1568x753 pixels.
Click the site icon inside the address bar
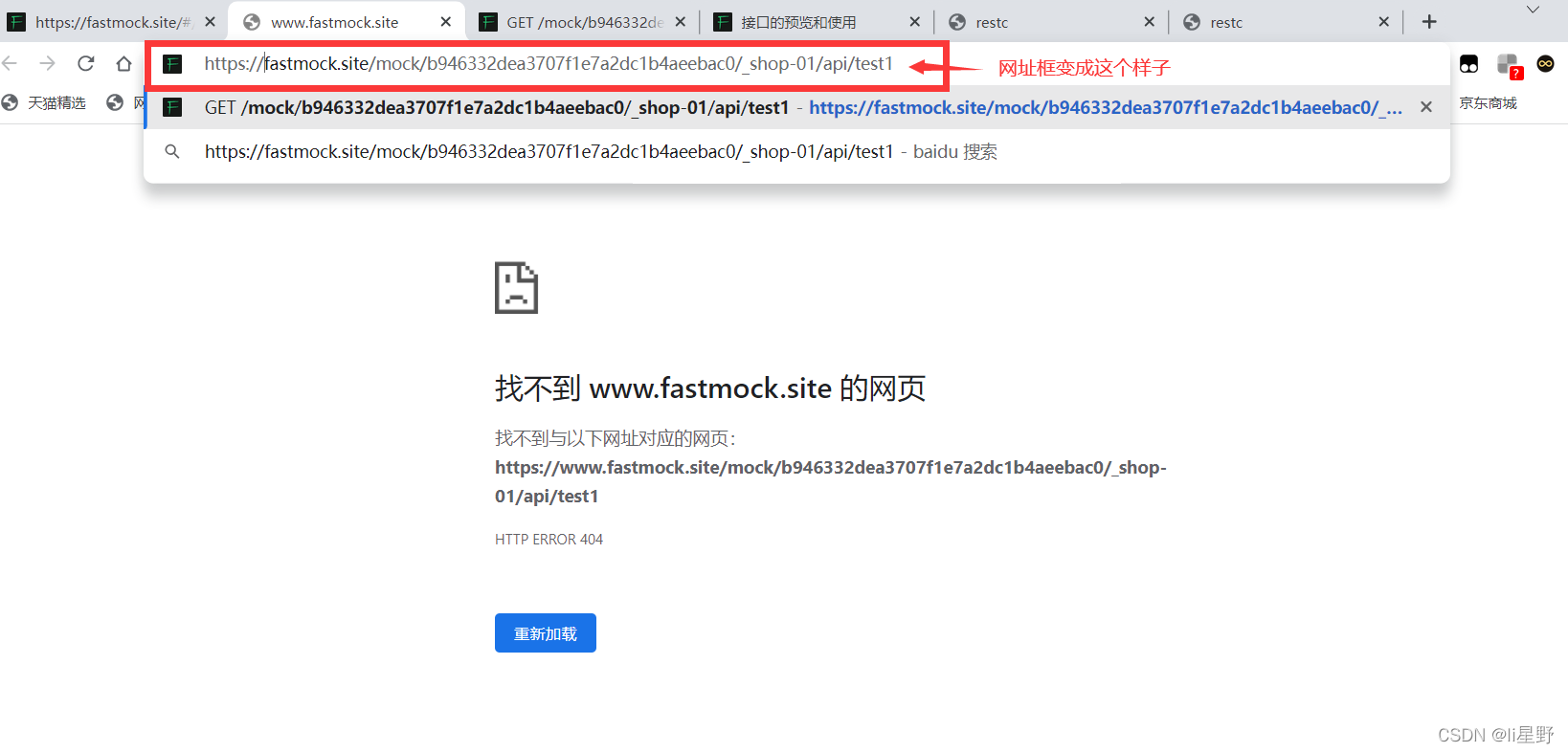(172, 64)
